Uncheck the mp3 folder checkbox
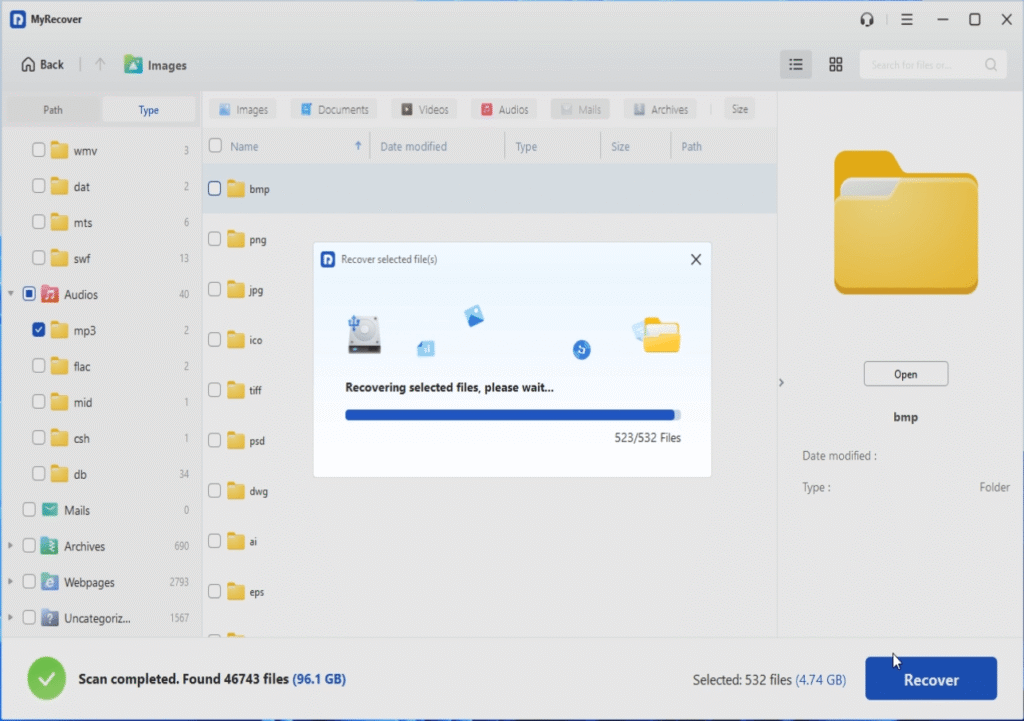 pyautogui.click(x=39, y=330)
